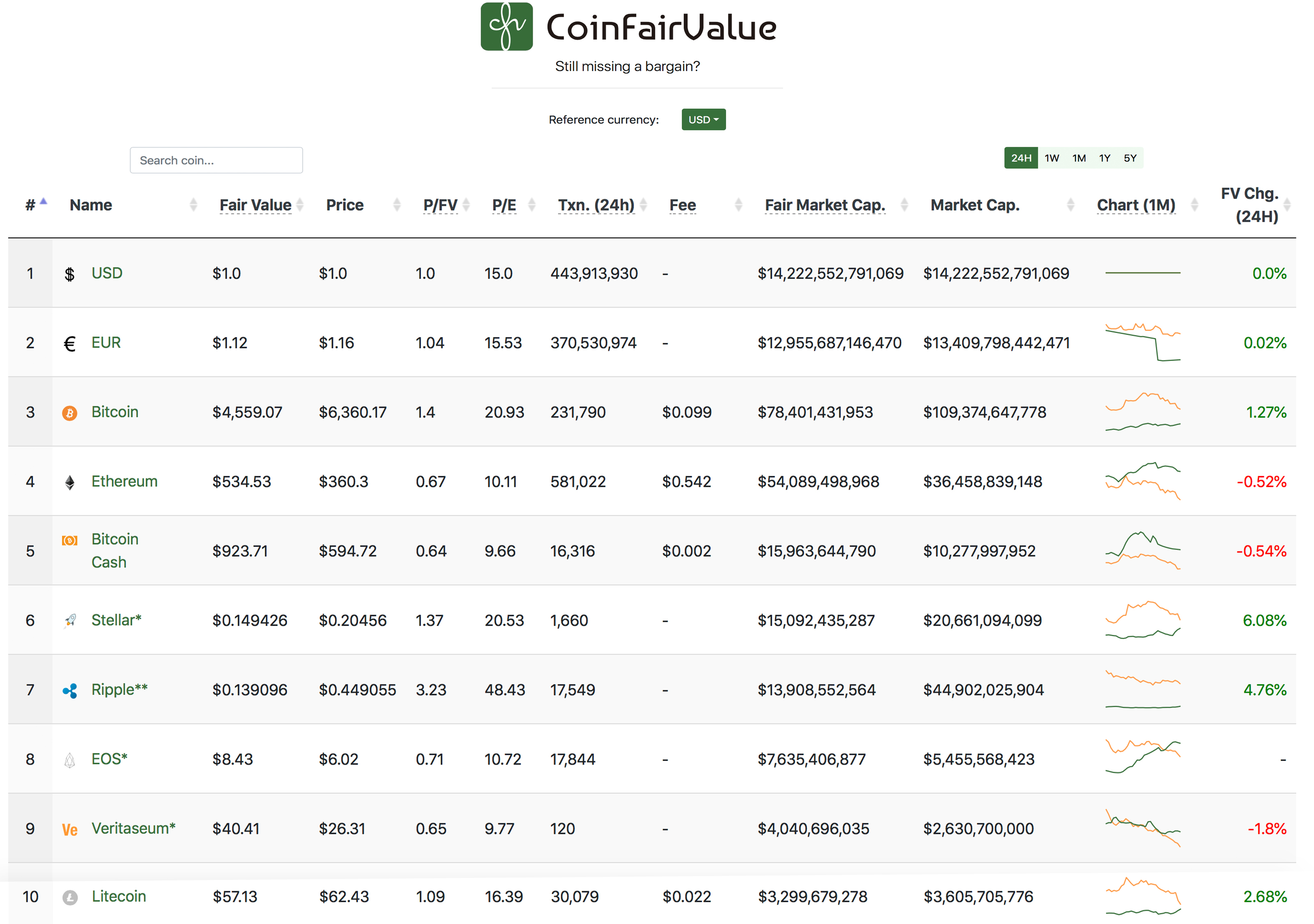
Task: Click the USD row mini chart
Action: pyautogui.click(x=1142, y=273)
